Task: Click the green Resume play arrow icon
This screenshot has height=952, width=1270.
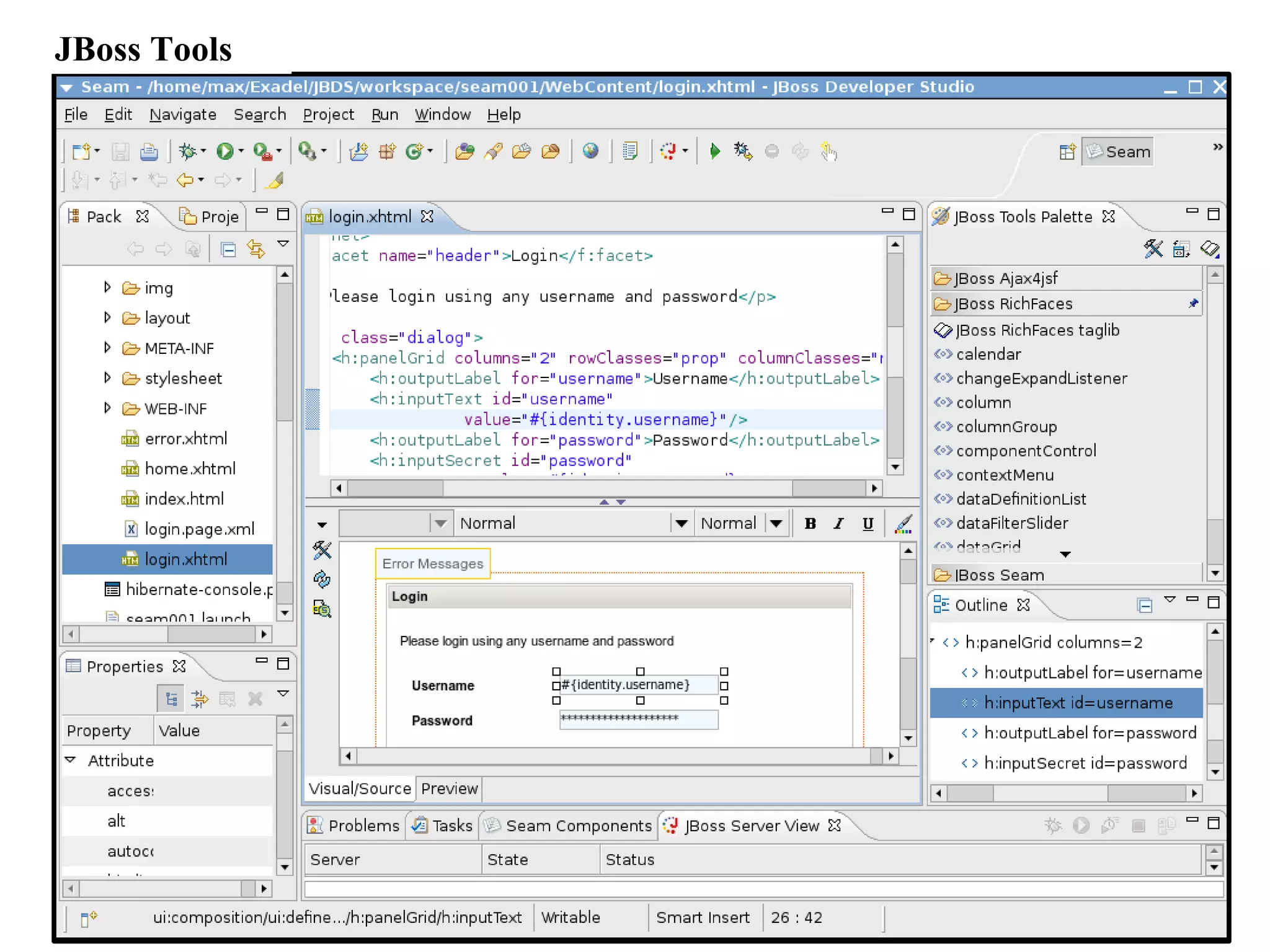Action: (x=714, y=151)
